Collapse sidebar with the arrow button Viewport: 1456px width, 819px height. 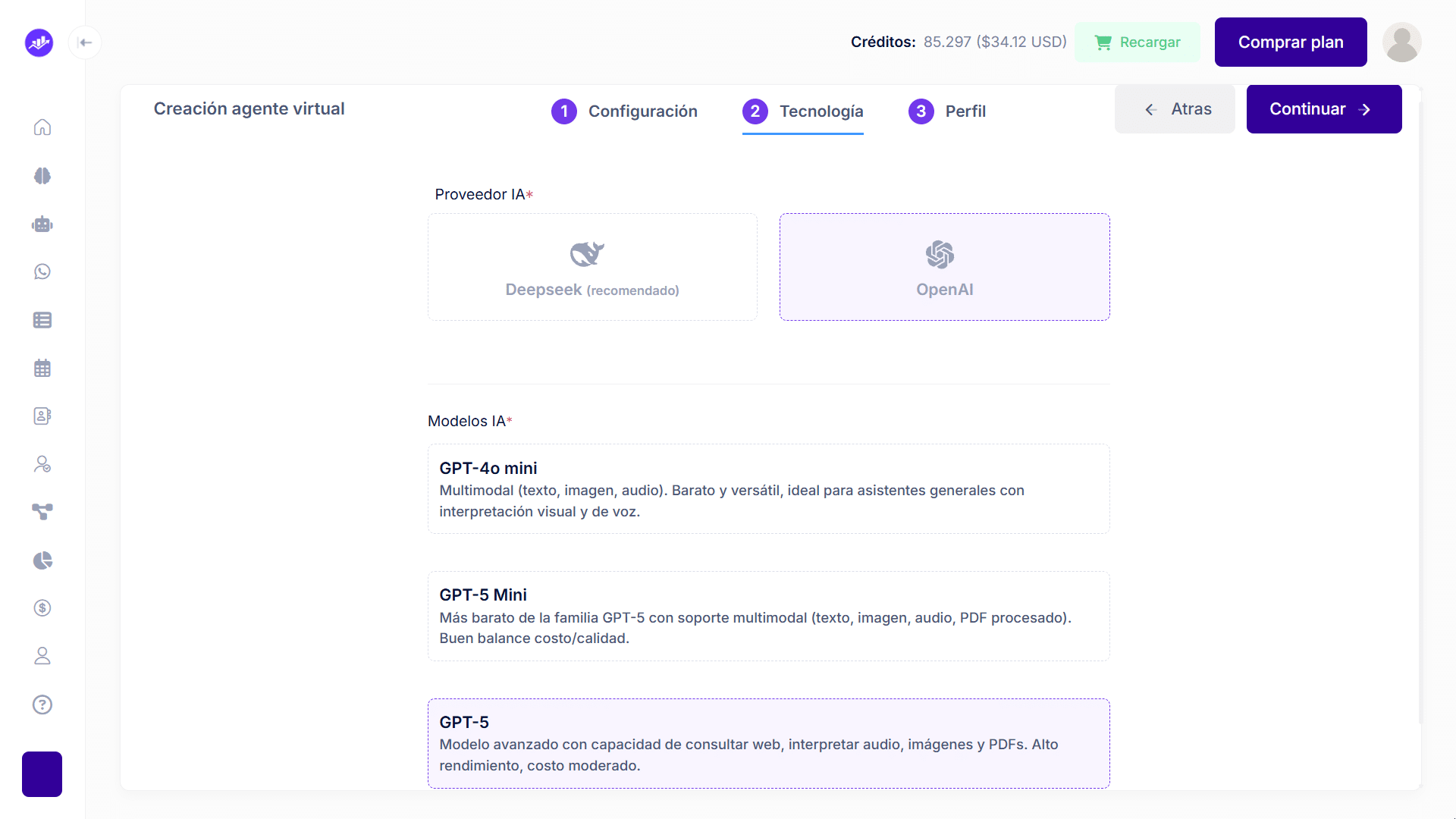pos(85,42)
